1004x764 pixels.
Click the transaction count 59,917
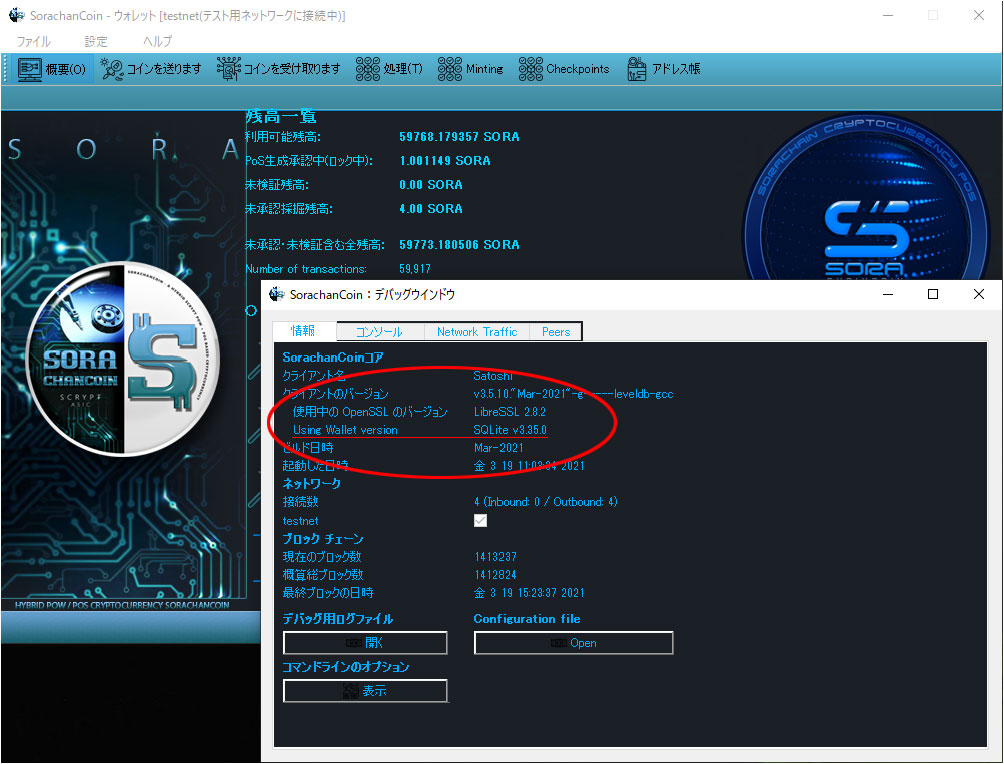point(415,269)
